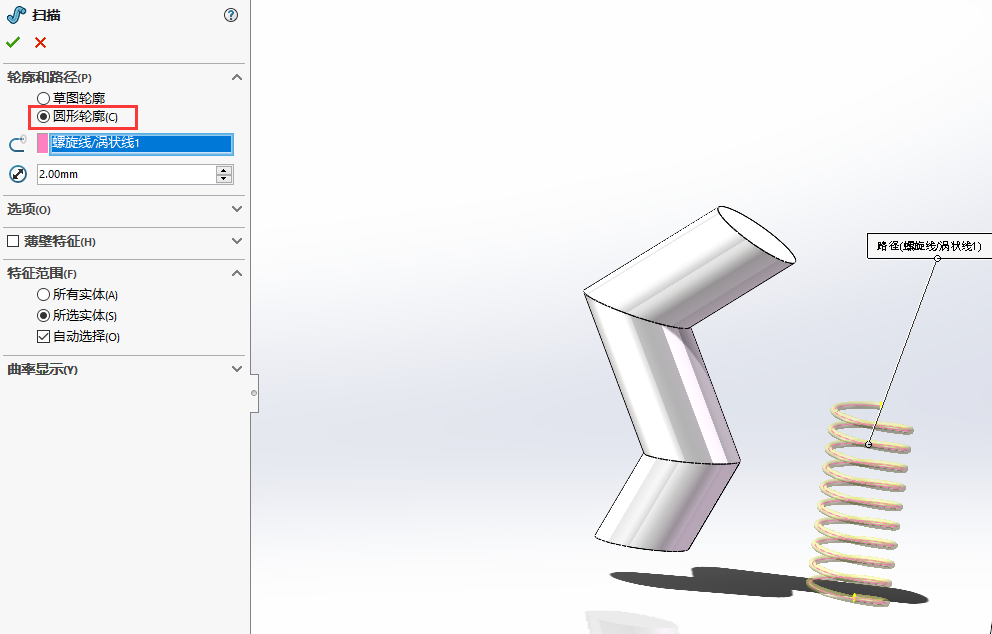This screenshot has width=992, height=634.
Task: Click the 路径(螺旋线/涡状线1) callout label
Action: (929, 246)
